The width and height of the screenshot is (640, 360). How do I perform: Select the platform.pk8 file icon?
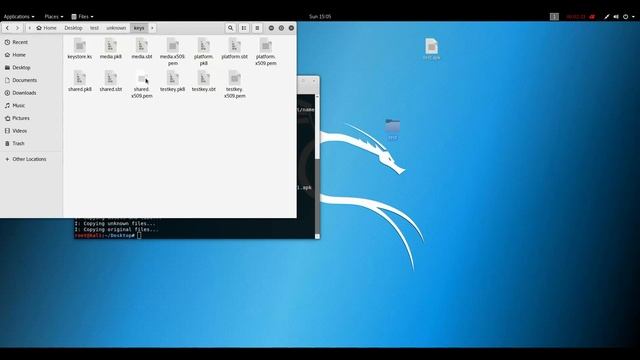click(204, 46)
